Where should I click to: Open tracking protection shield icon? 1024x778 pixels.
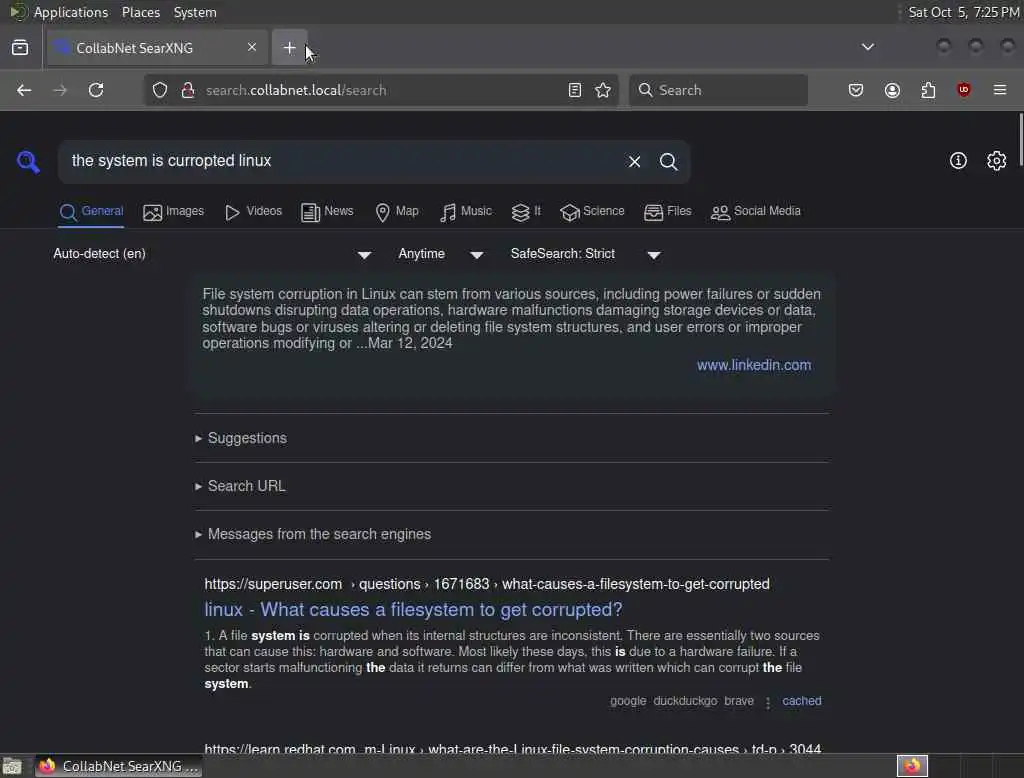click(160, 90)
